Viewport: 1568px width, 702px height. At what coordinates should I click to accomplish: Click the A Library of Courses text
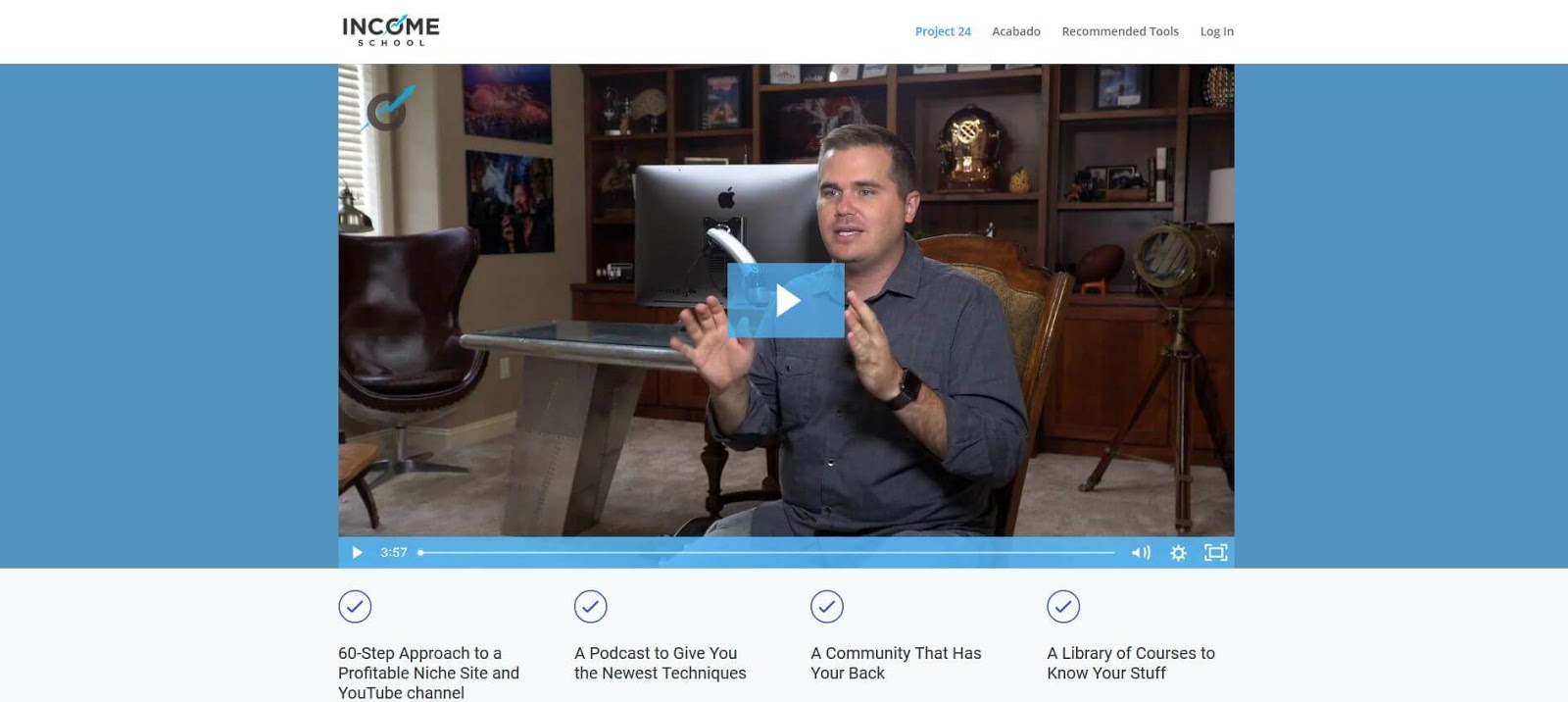[x=1131, y=663]
